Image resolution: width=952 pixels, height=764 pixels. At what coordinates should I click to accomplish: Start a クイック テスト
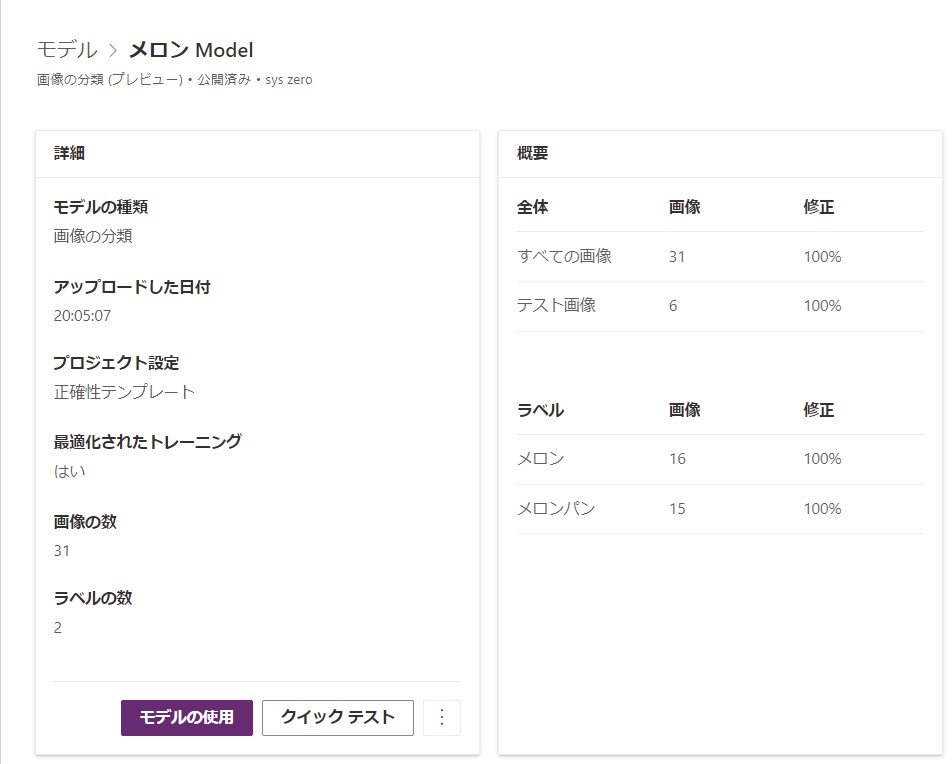(x=338, y=717)
